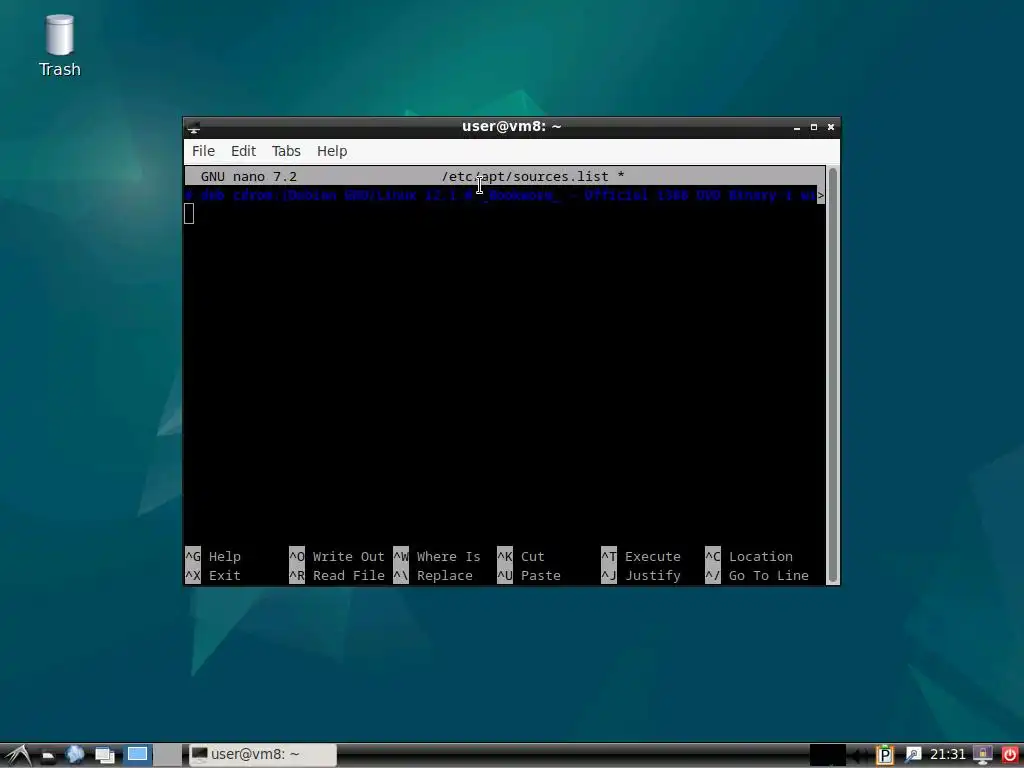Click the ^/ Go To Line shortcut label
The image size is (1024, 768).
pyautogui.click(x=757, y=575)
